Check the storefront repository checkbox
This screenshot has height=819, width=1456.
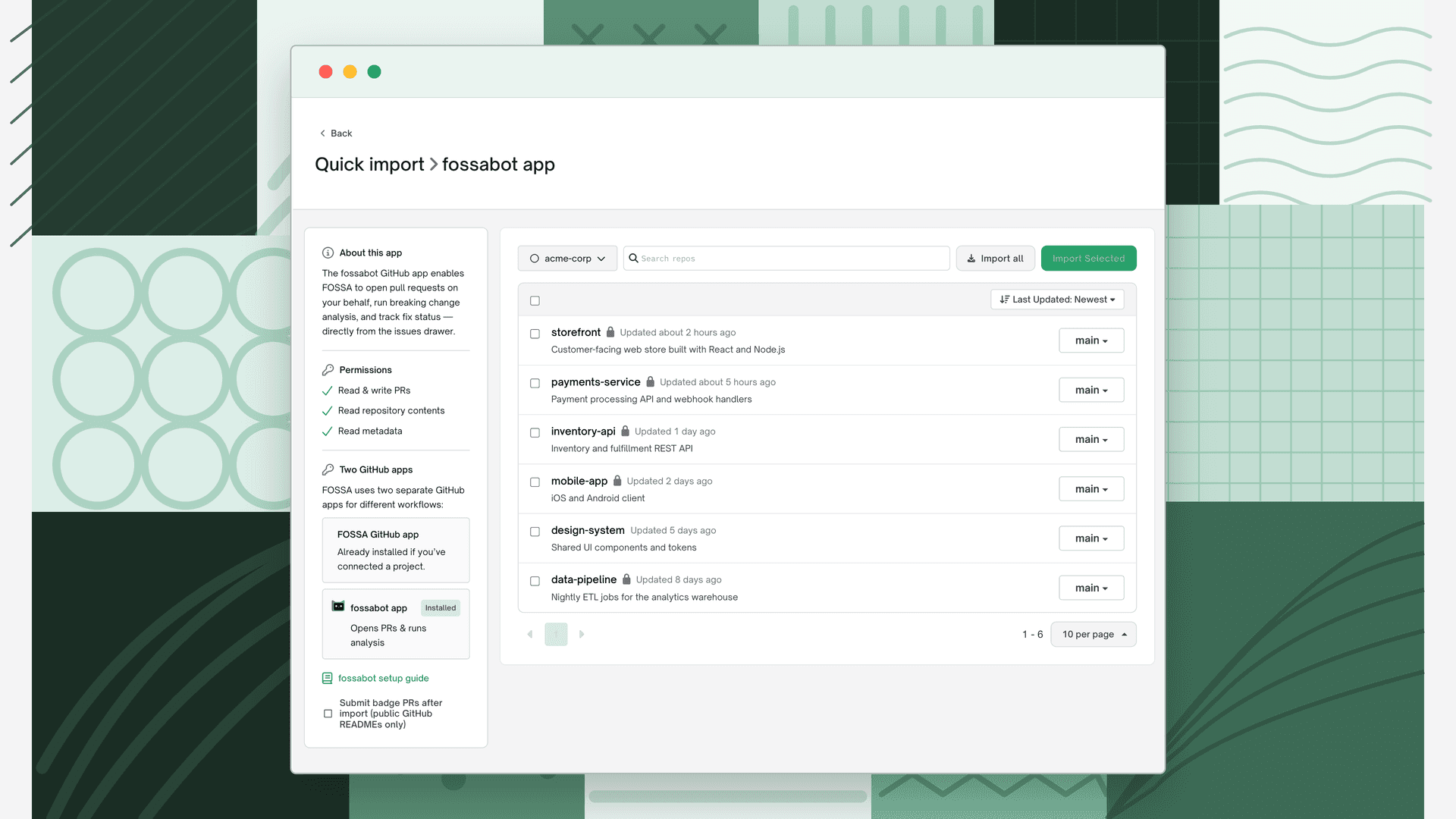[535, 334]
